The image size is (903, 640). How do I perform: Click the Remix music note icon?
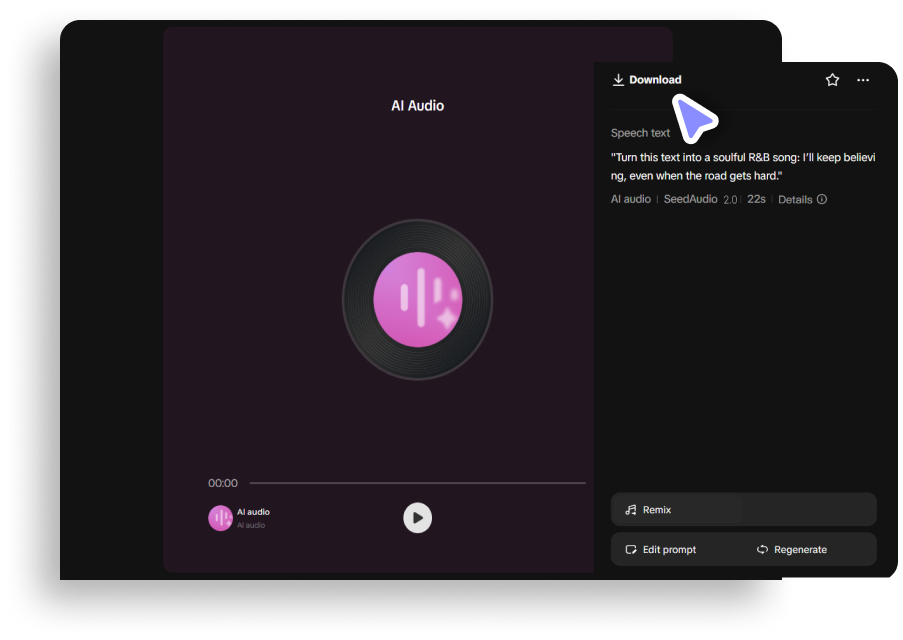631,510
